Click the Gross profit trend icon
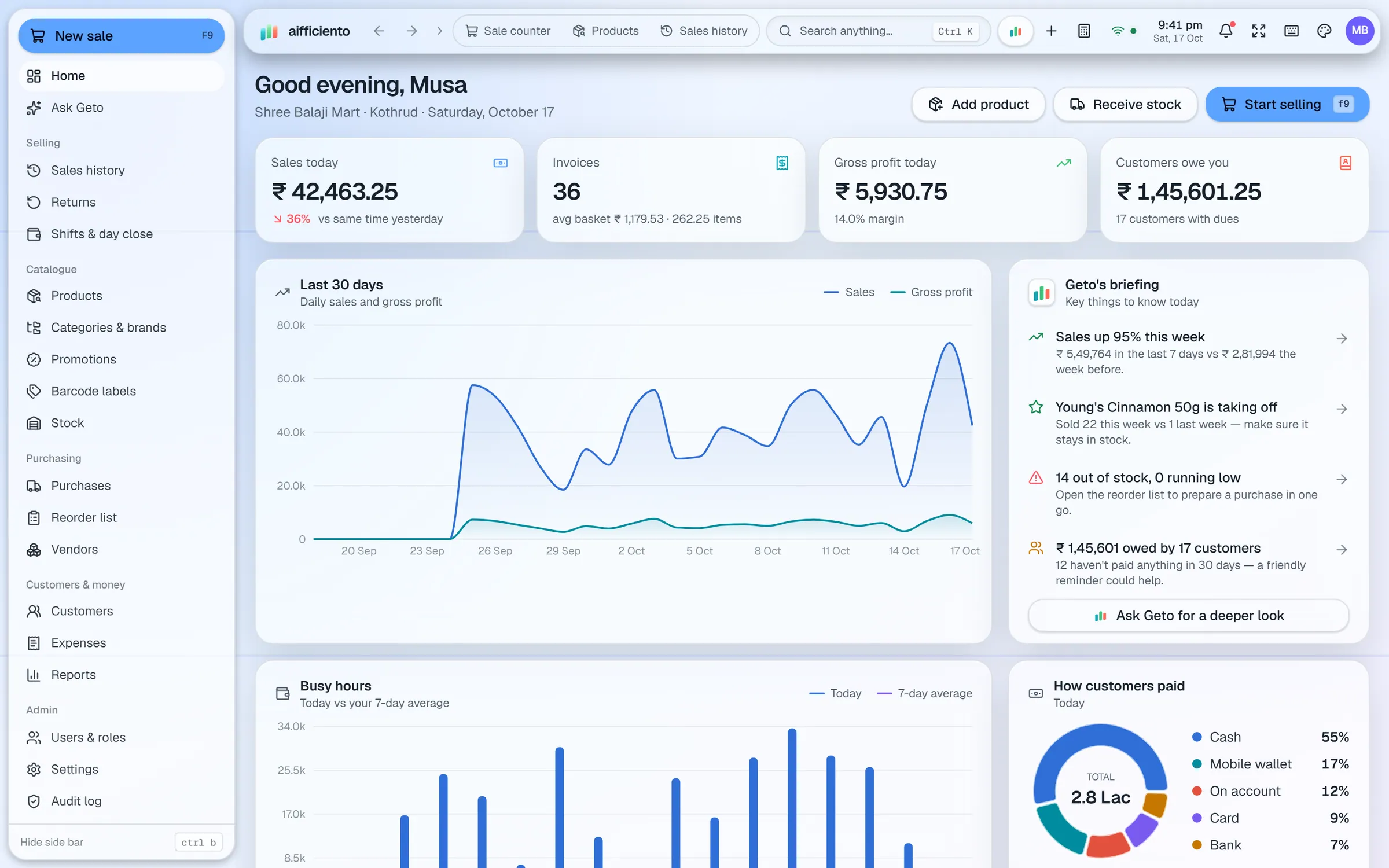The image size is (1389, 868). click(x=1064, y=163)
